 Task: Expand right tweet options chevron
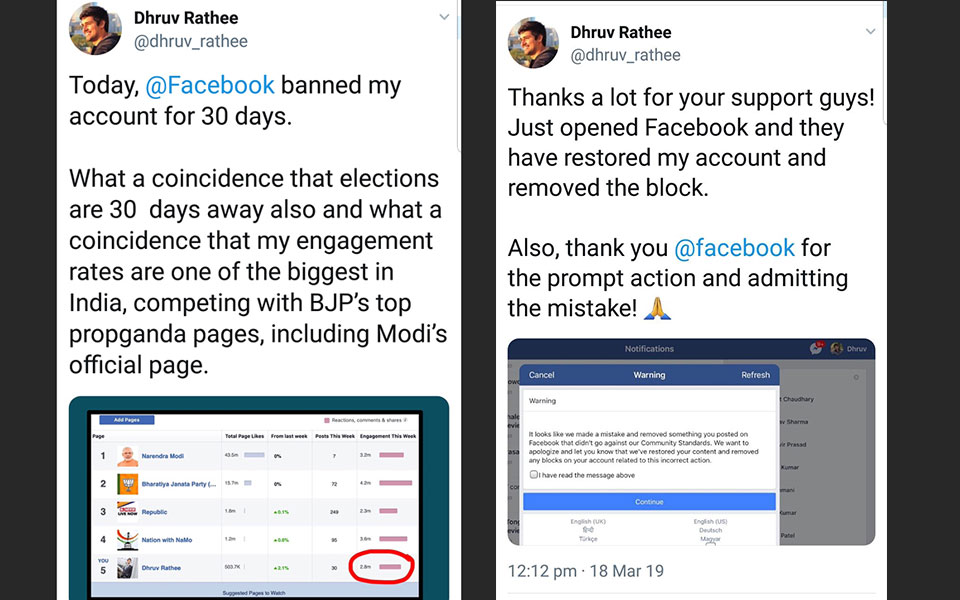pos(870,32)
